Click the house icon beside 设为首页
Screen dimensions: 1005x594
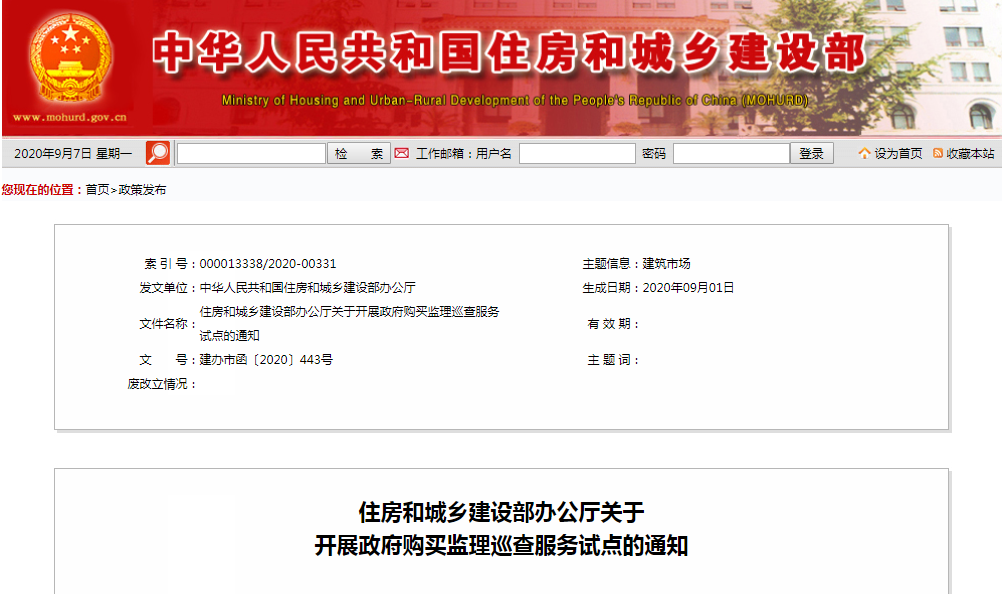coord(864,153)
